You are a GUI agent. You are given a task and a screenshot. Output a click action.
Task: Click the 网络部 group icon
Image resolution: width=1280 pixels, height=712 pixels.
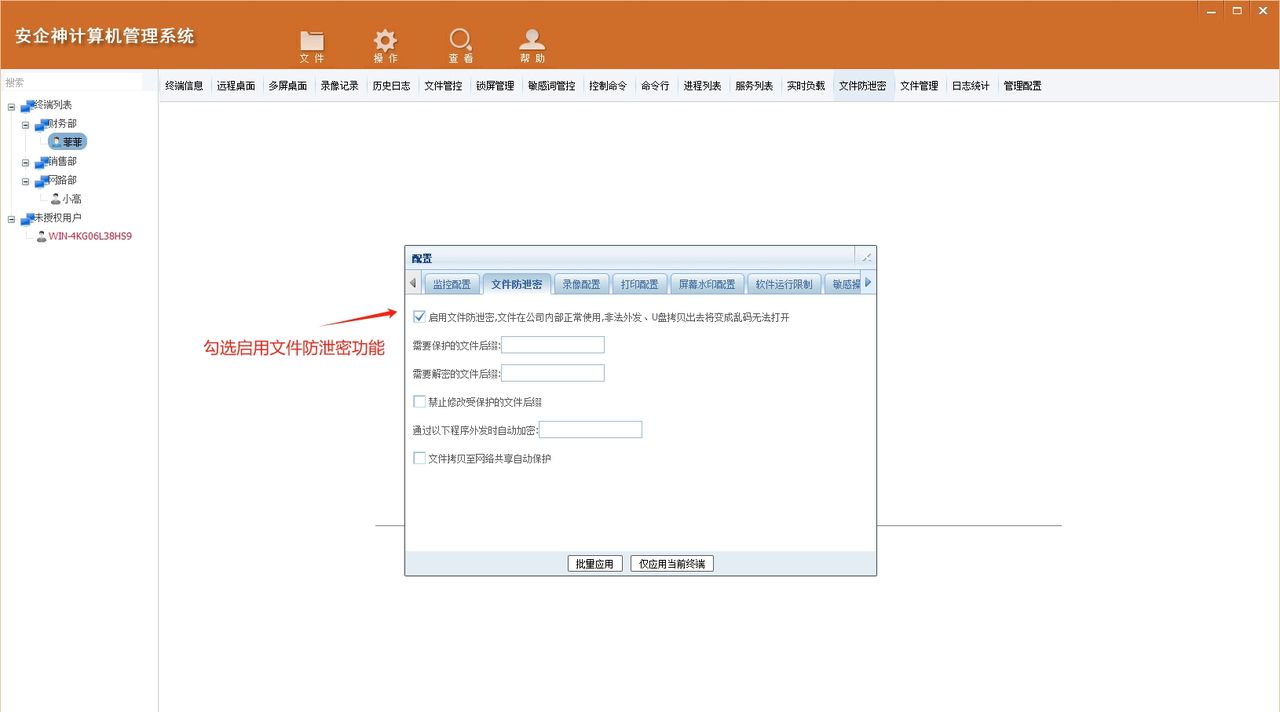coord(40,181)
